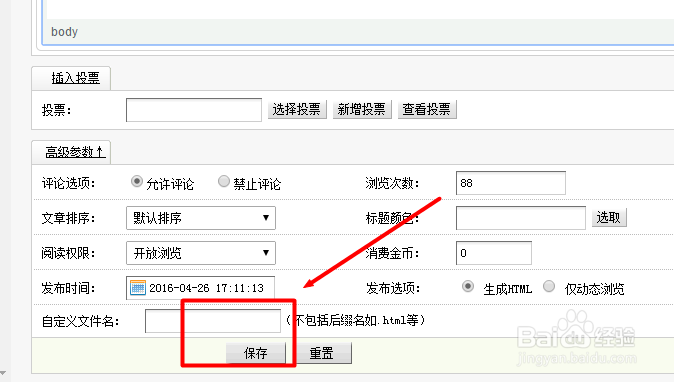Screen dimensions: 674x382
Task: Click the body element path label
Action: coord(64,32)
